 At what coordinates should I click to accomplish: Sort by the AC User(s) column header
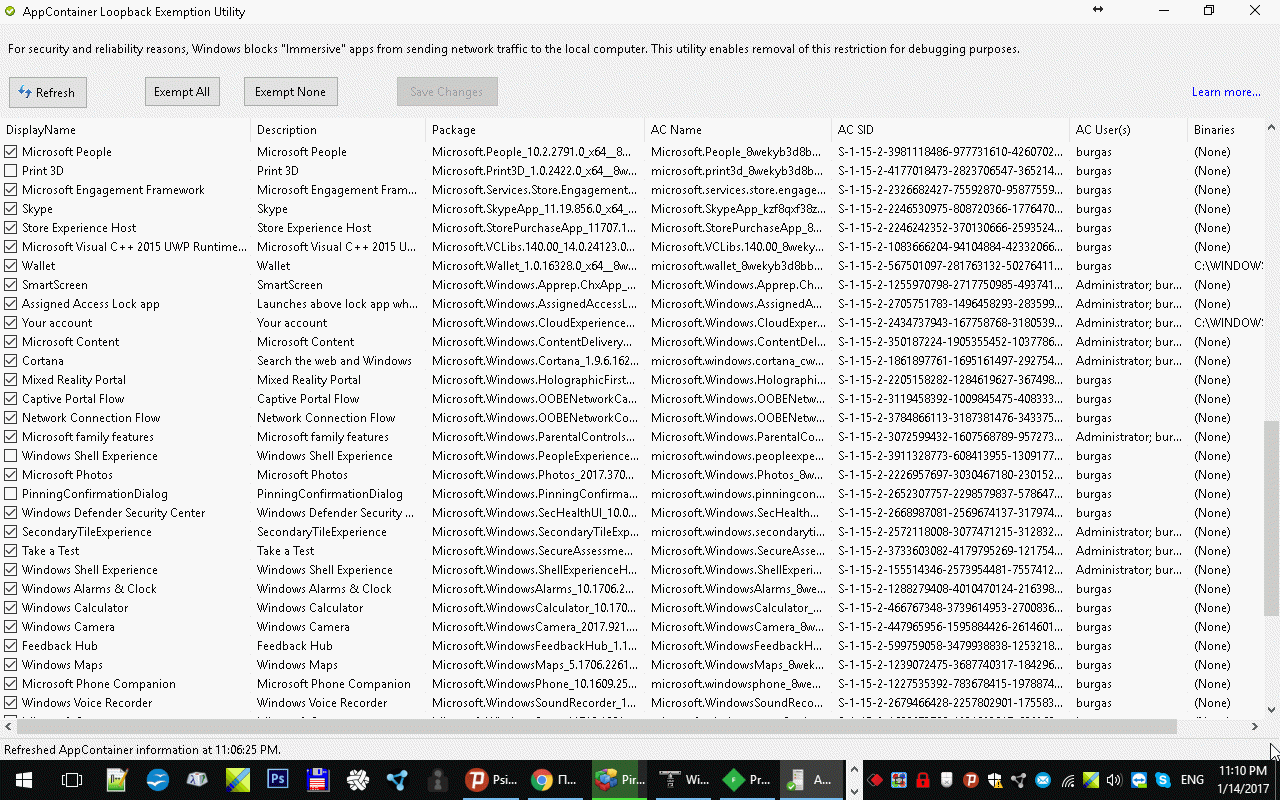[1129, 130]
